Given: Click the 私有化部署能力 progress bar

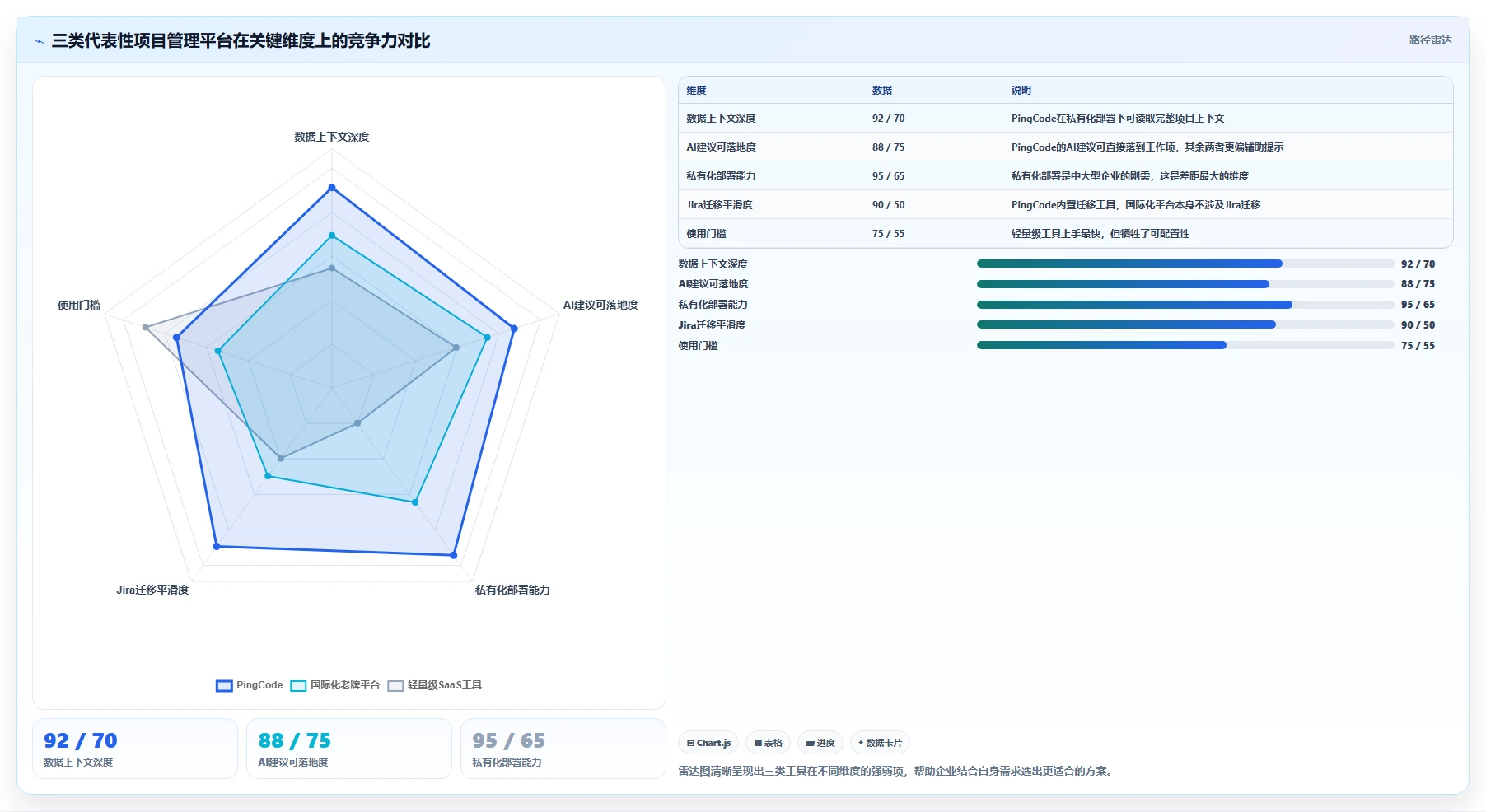Looking at the screenshot, I should (1185, 305).
